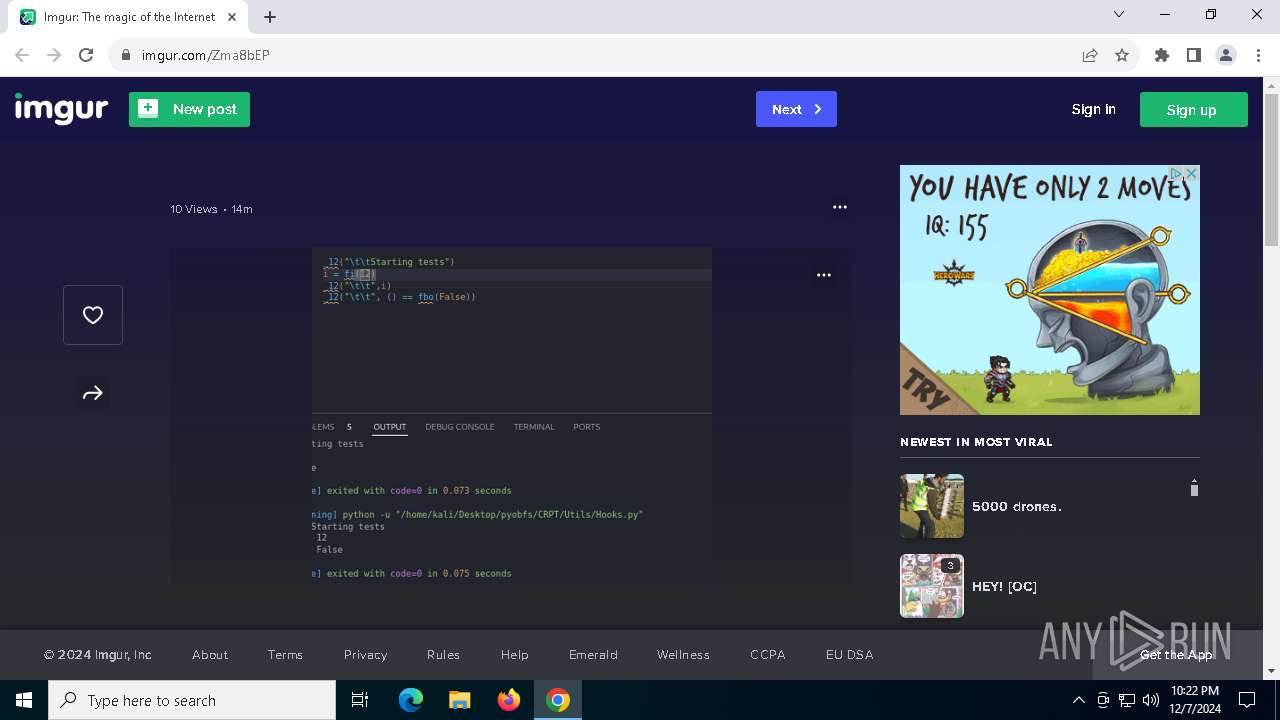Close the Imgur tab

233,17
